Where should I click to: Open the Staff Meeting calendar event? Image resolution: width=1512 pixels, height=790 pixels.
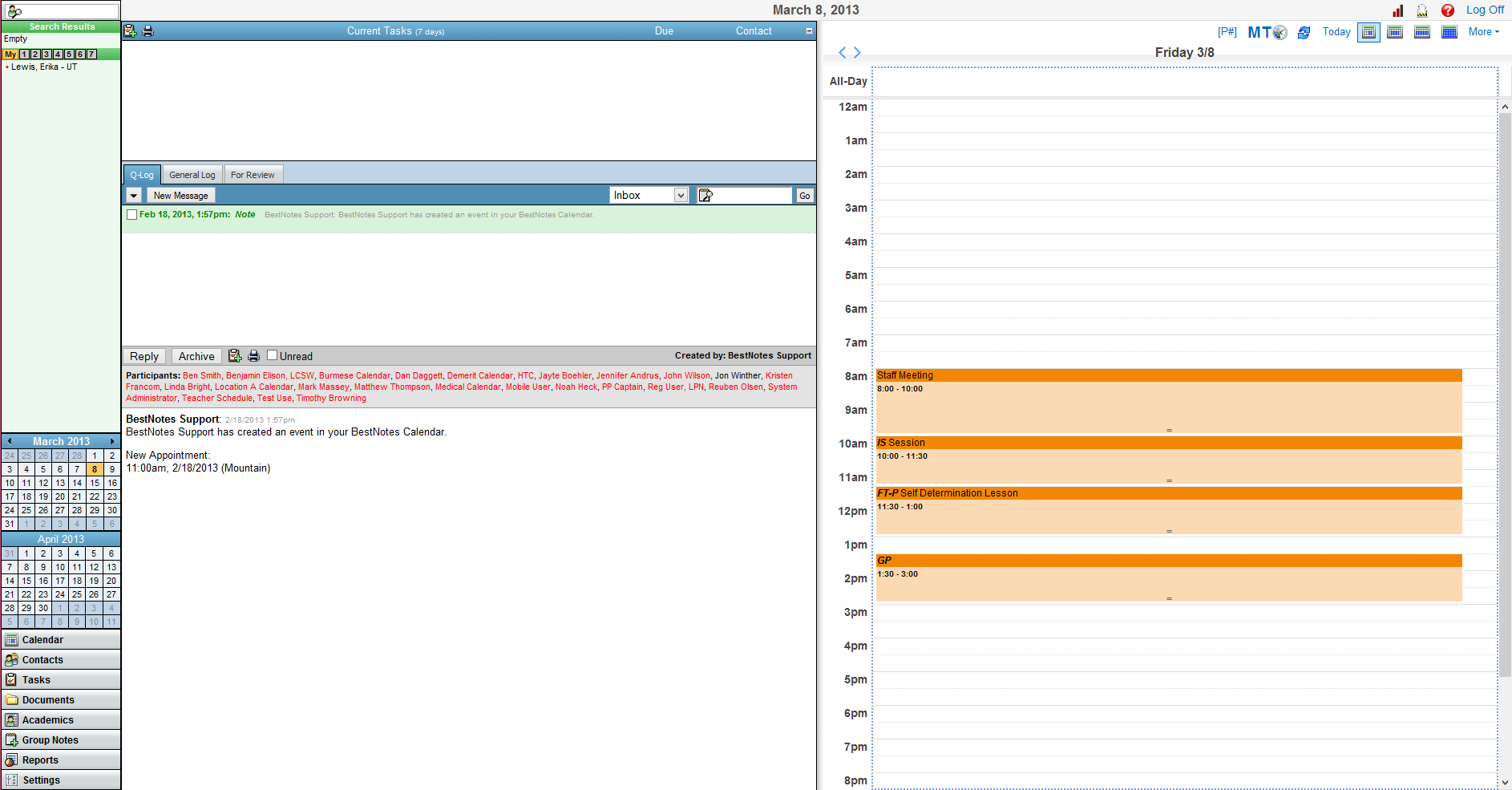pos(1169,401)
